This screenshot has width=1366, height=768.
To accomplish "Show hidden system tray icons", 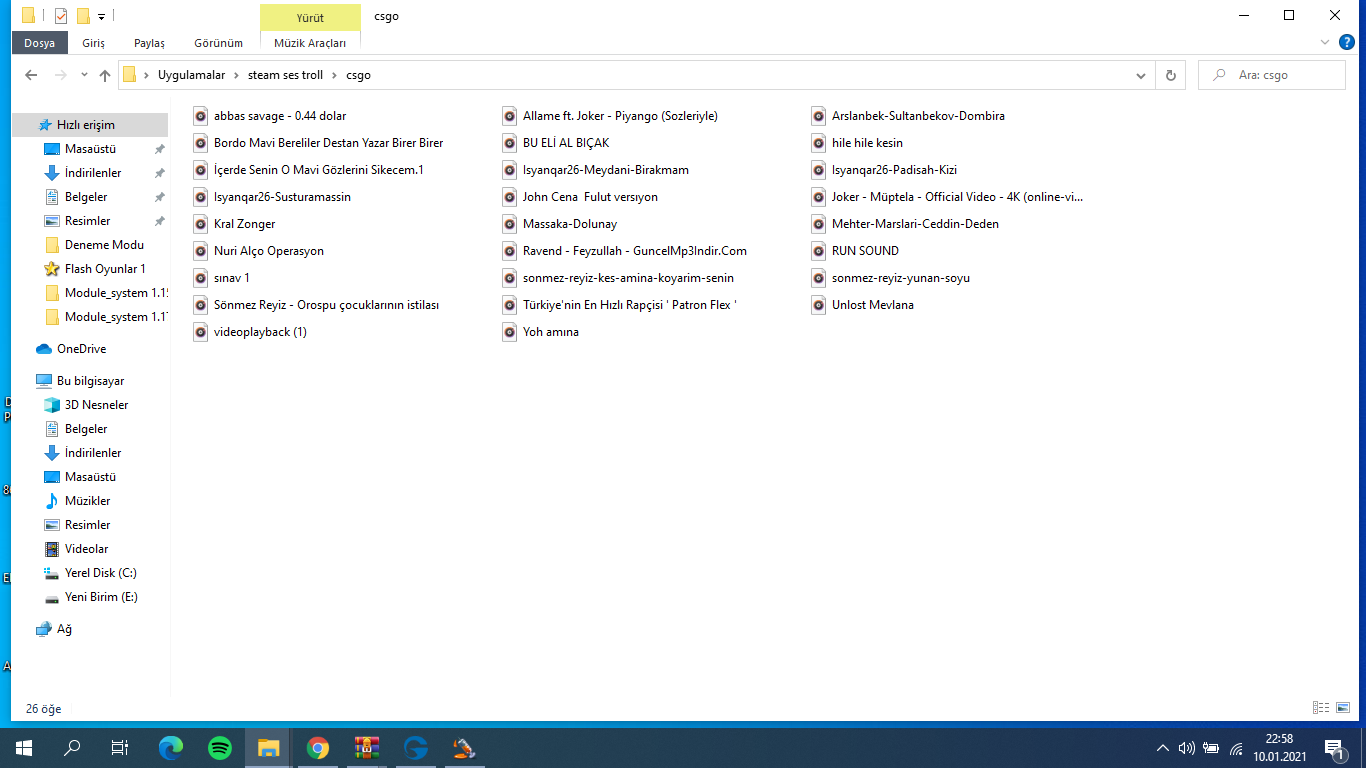I will tap(1162, 748).
